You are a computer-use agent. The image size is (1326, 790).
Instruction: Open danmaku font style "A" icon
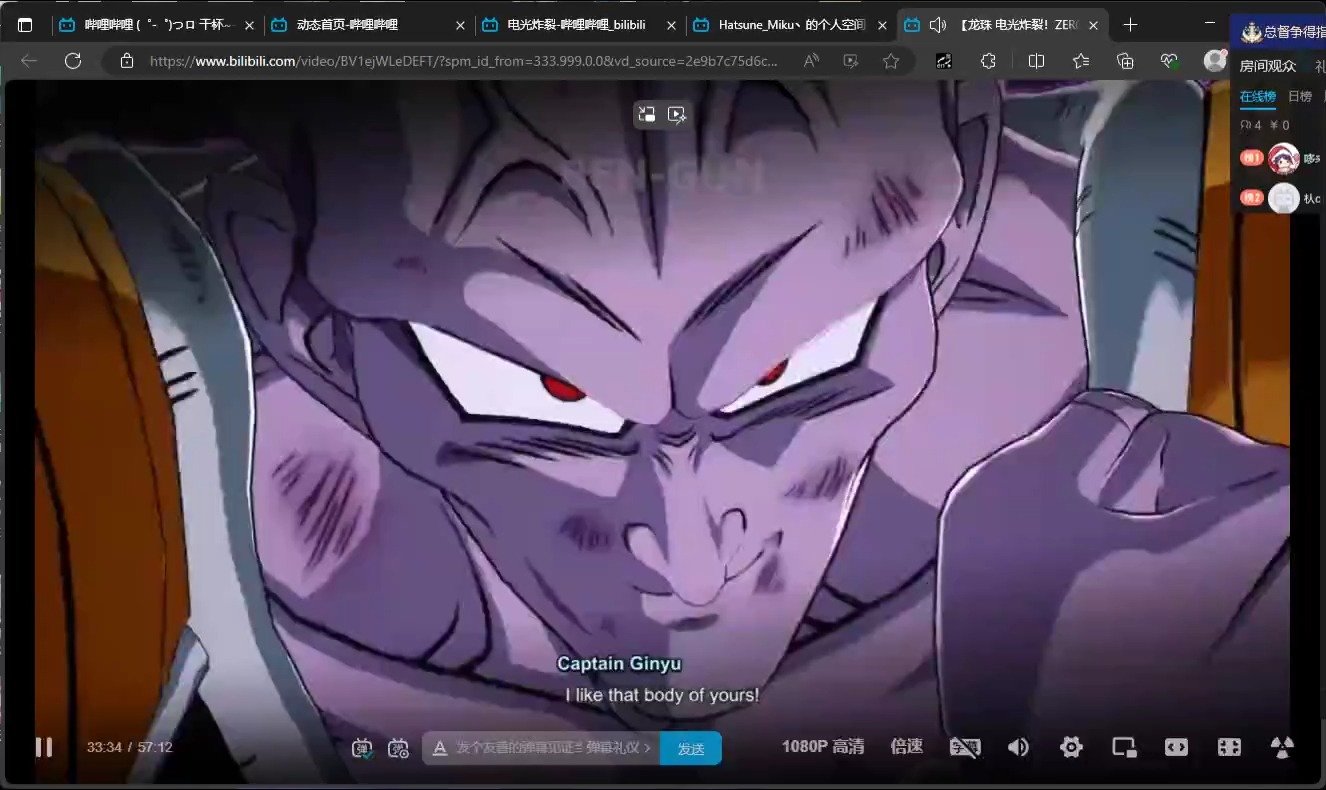click(439, 748)
